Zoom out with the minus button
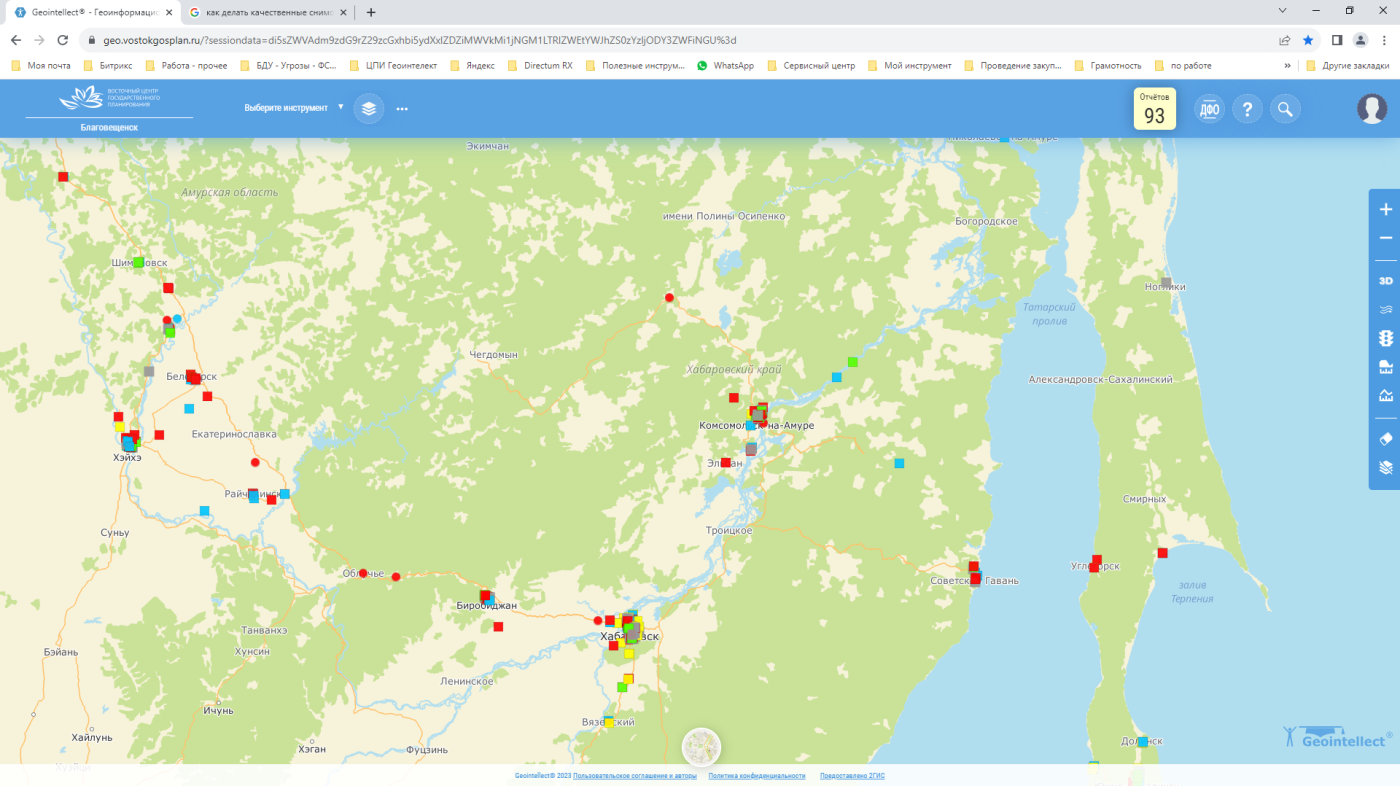Viewport: 1400px width, 786px height. click(1385, 238)
